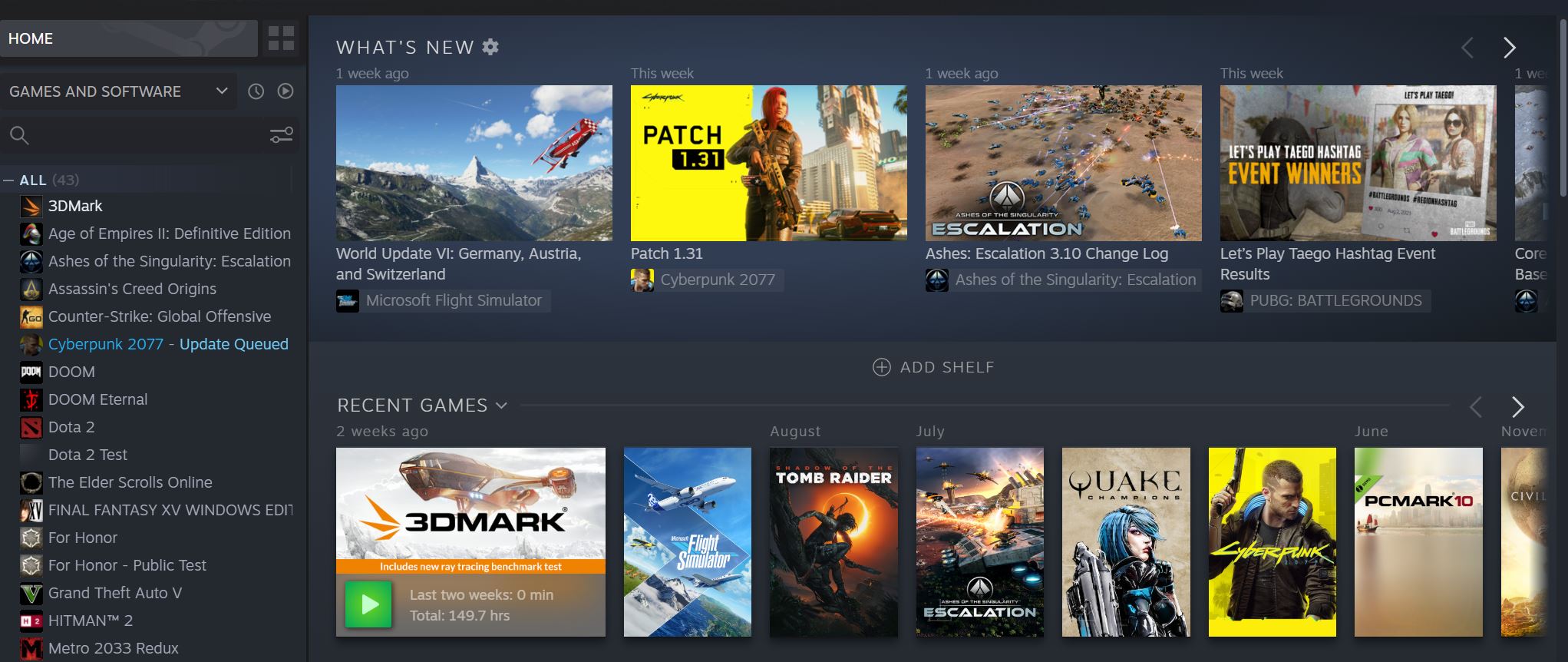The height and width of the screenshot is (662, 1568).
Task: Click Elder Scrolls Online list icon
Action: coord(31,482)
